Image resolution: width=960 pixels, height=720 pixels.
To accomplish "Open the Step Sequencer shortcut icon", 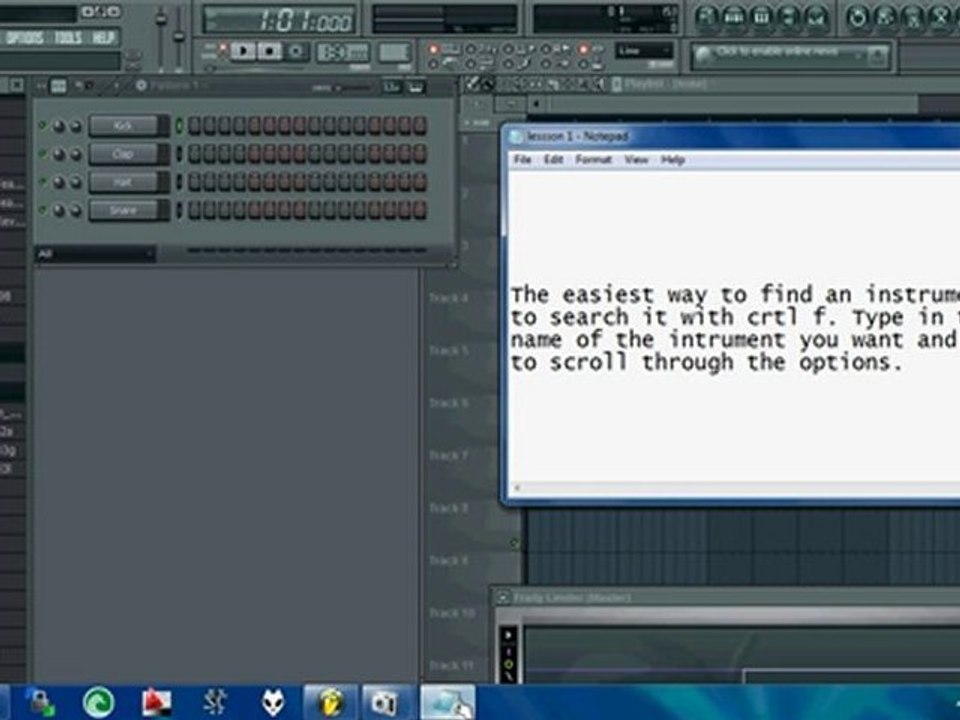I will tap(735, 17).
